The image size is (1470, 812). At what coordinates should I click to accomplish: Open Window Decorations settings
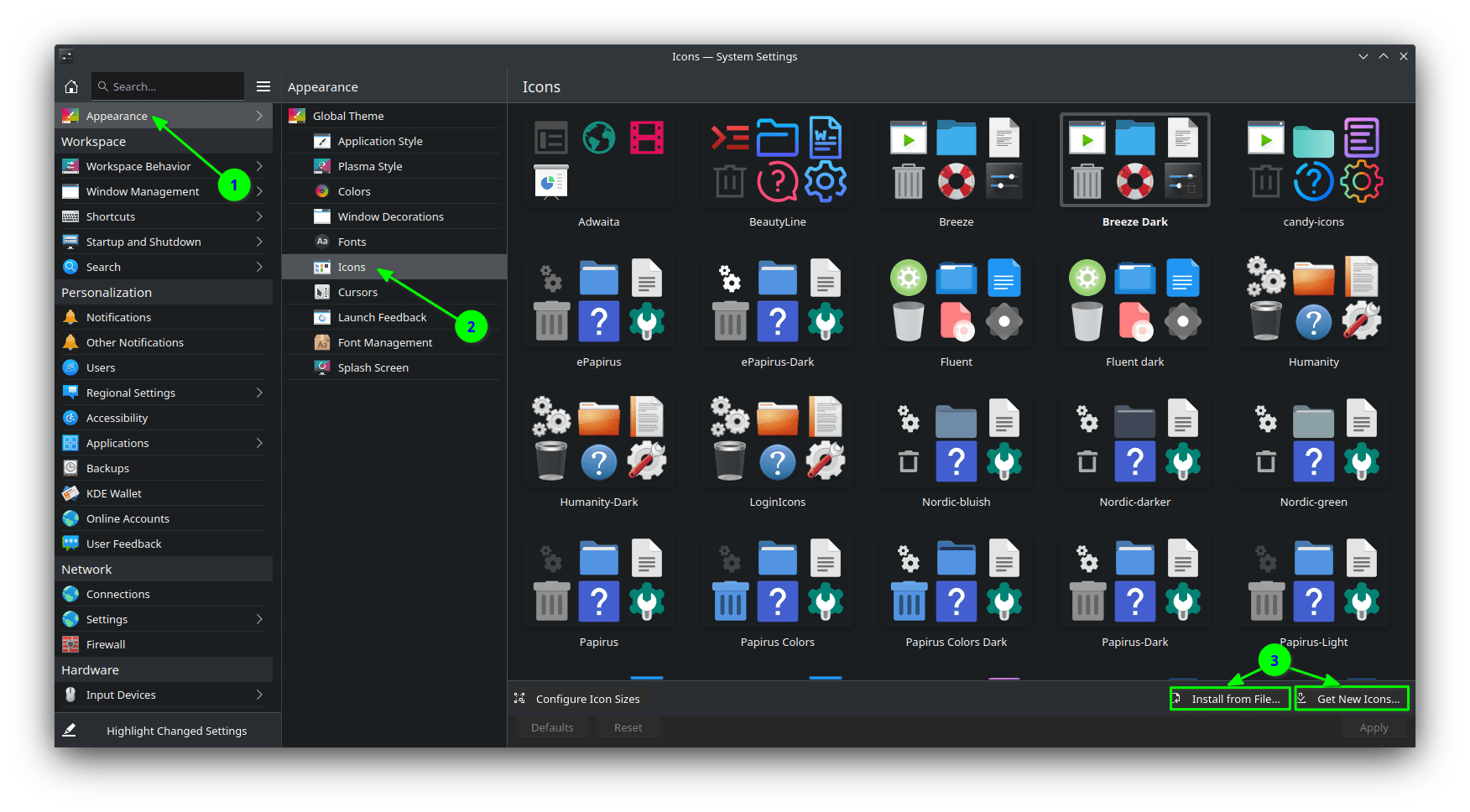tap(390, 216)
